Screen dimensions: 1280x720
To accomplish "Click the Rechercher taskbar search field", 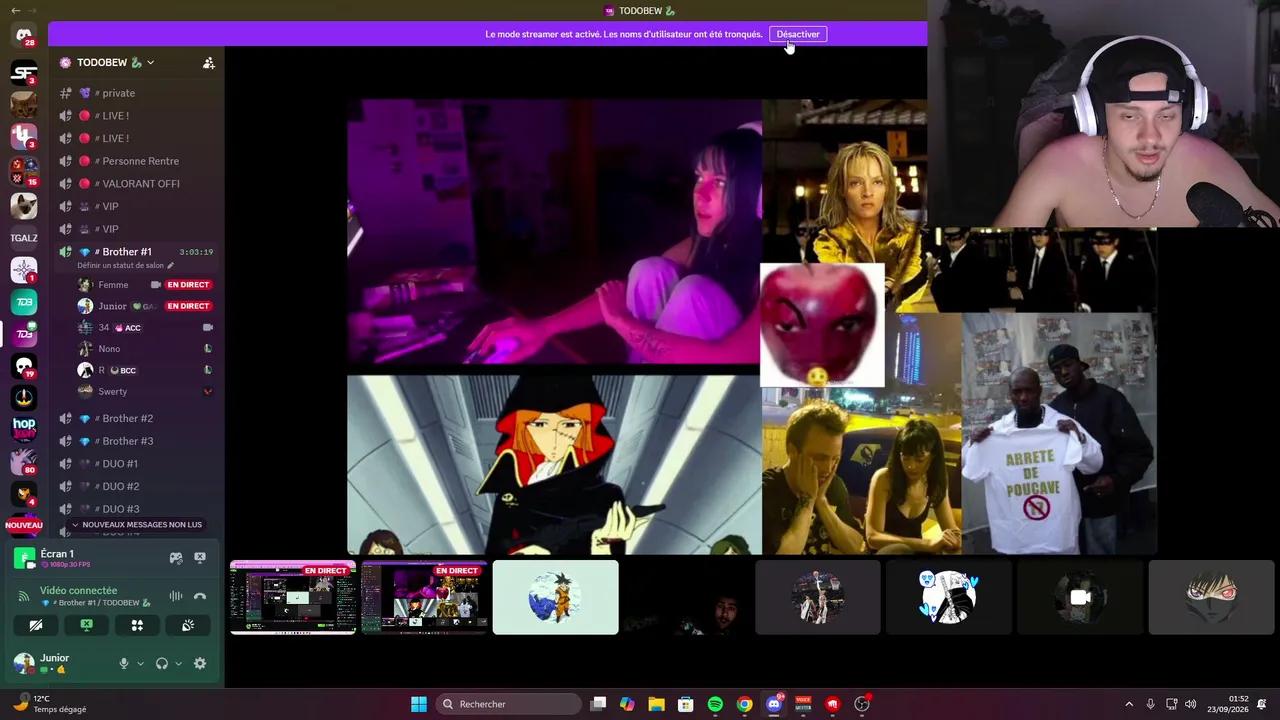I will [x=509, y=704].
